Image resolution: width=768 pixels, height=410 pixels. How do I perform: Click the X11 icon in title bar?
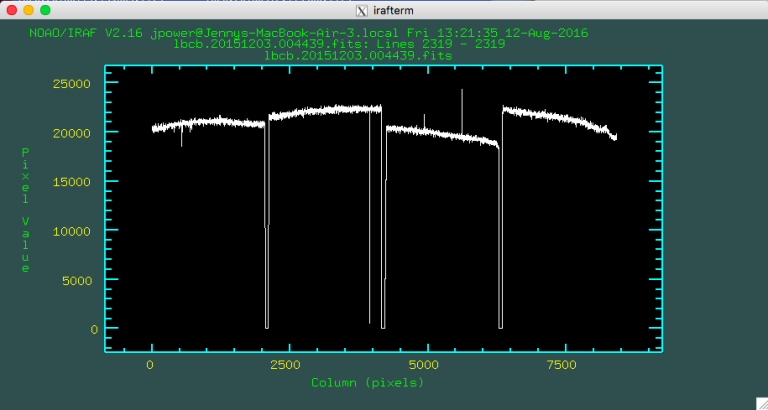coord(361,10)
